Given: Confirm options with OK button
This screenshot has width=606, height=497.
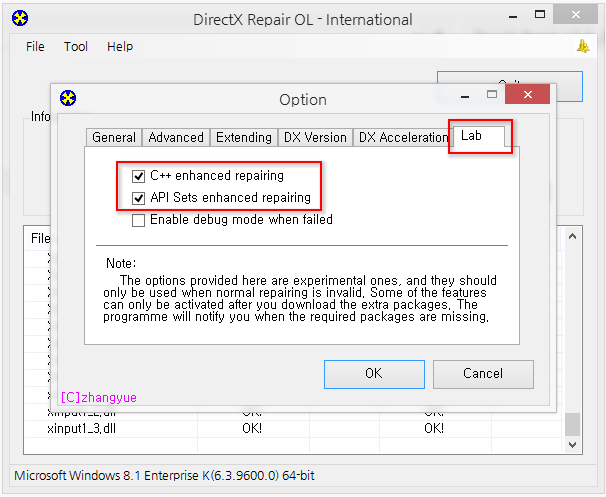Looking at the screenshot, I should [x=374, y=374].
